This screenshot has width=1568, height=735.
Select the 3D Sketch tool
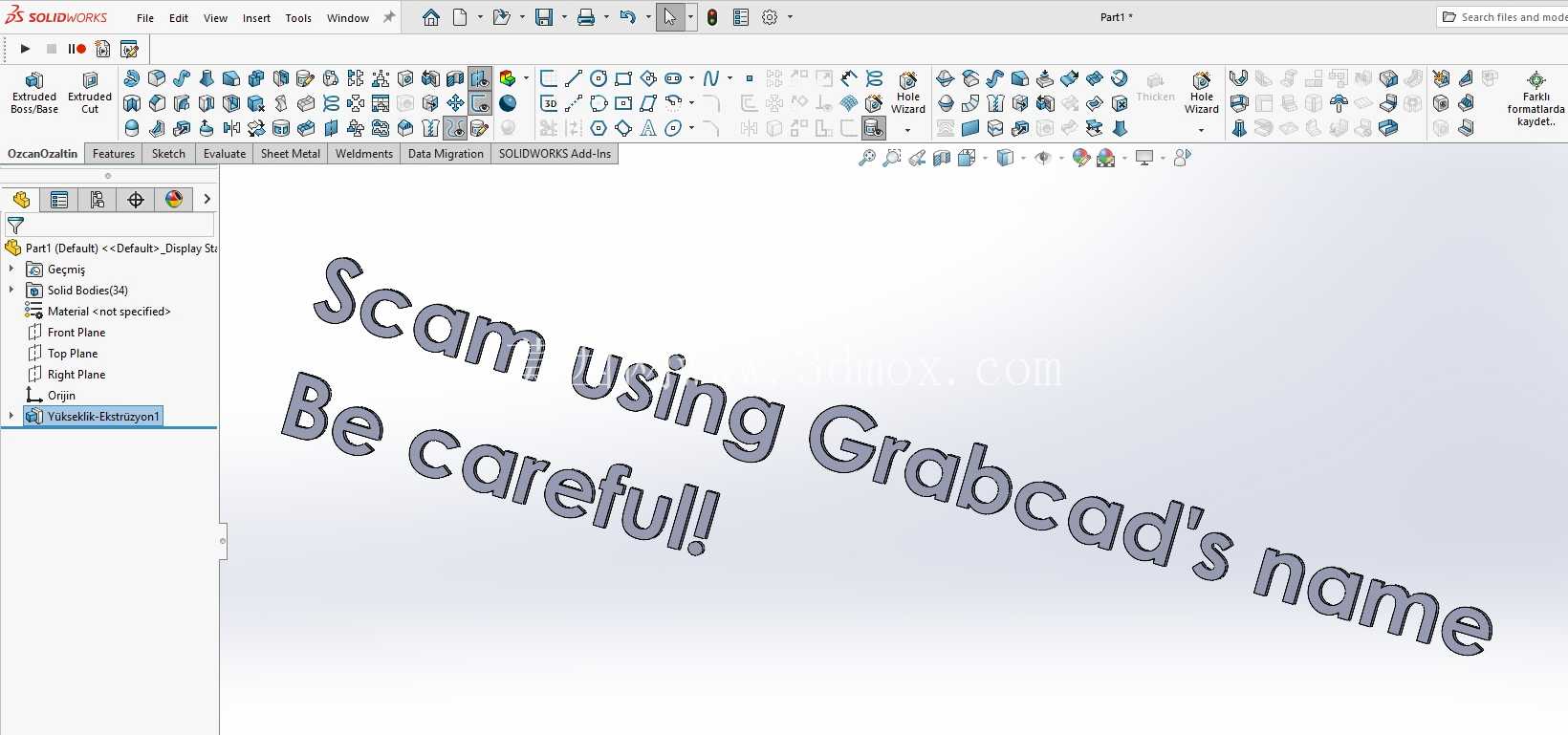click(549, 103)
